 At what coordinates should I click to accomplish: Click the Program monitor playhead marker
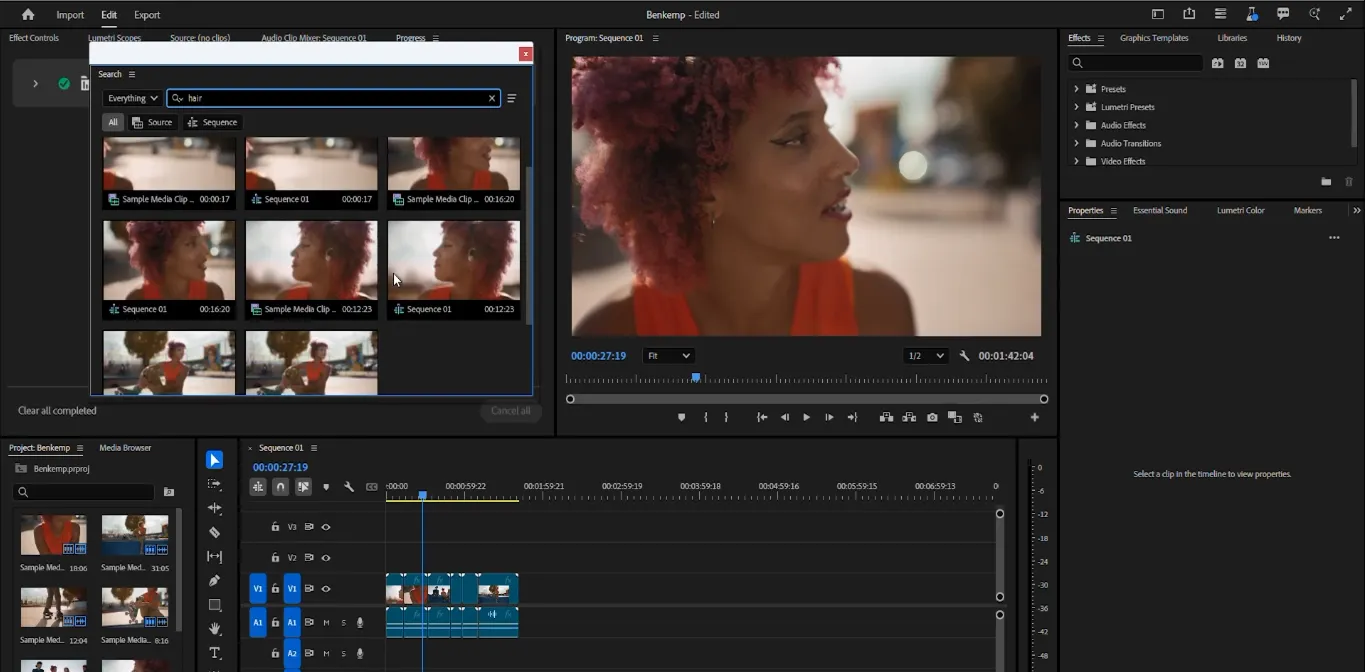[696, 378]
